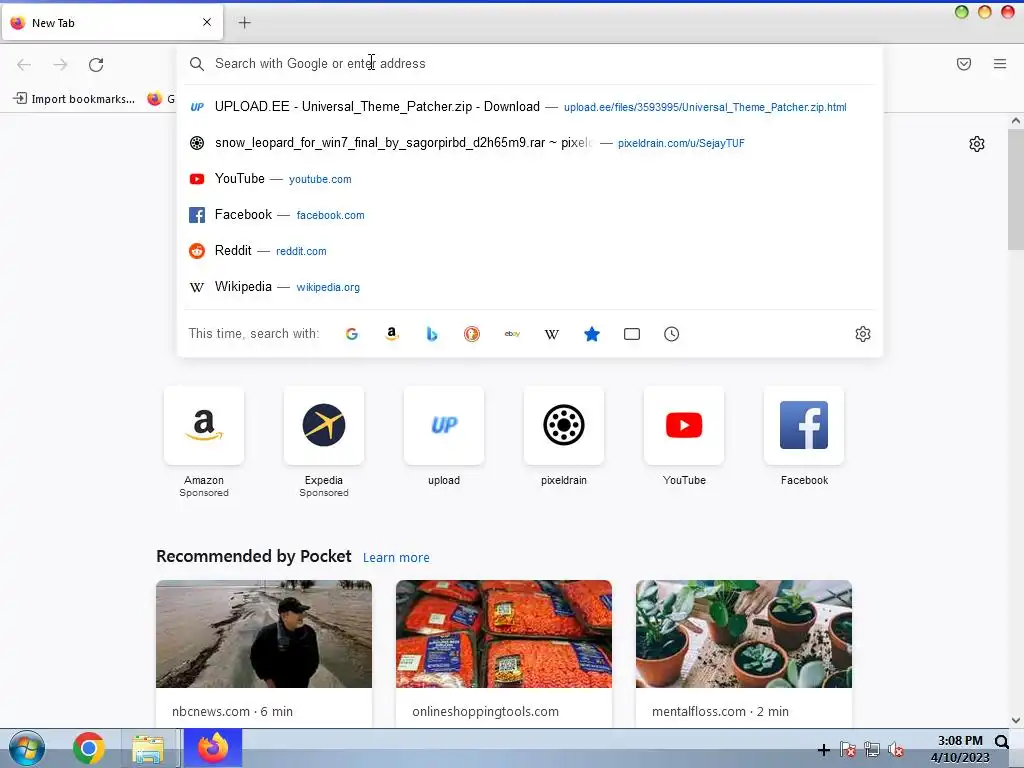Click page vertical scrollbar thumb
The image size is (1024, 768).
[x=1016, y=189]
